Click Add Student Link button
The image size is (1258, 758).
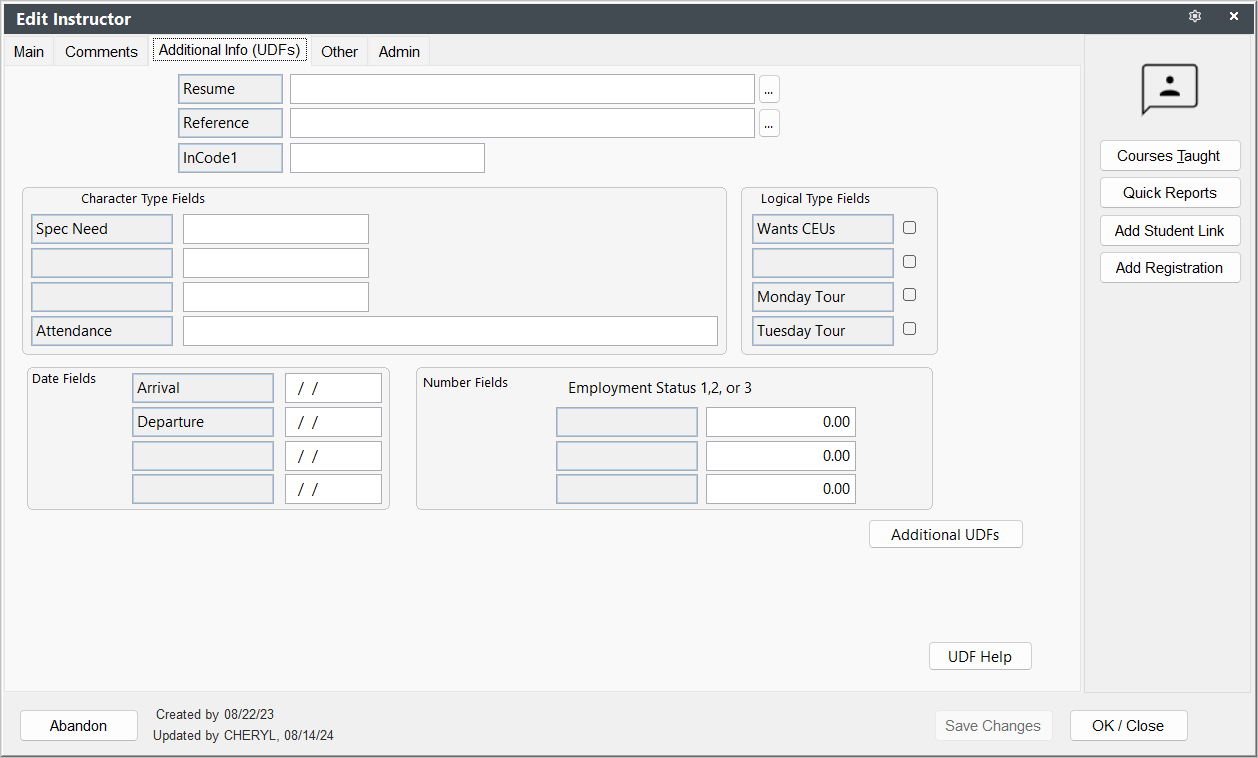(1170, 231)
